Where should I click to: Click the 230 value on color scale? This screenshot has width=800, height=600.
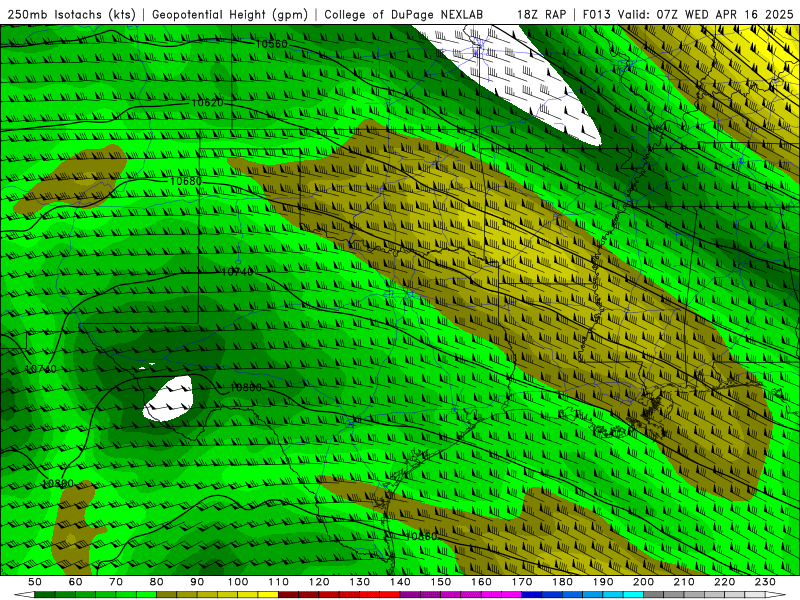click(765, 582)
